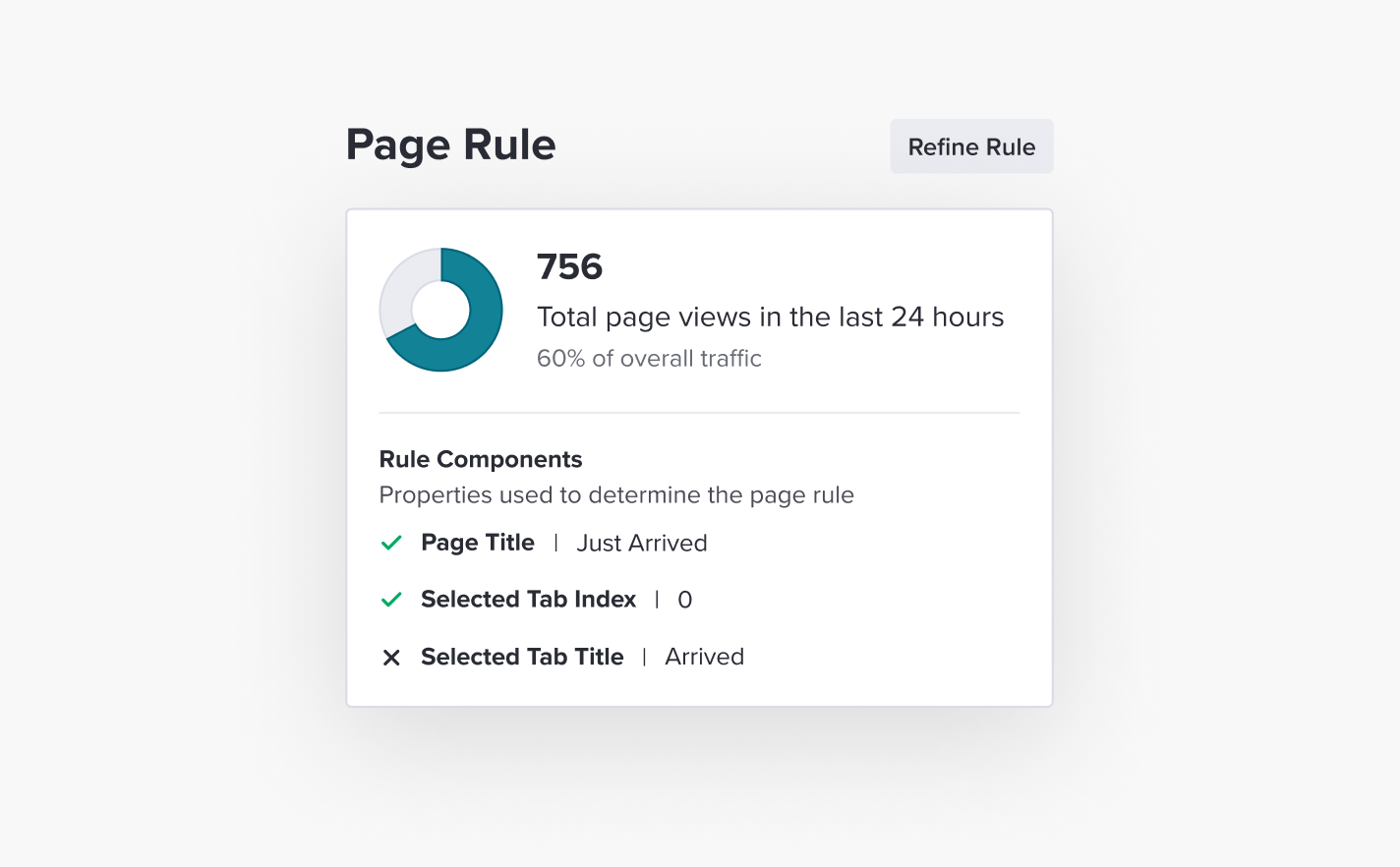Click the 756 page views total
The height and width of the screenshot is (867, 1400).
569,266
